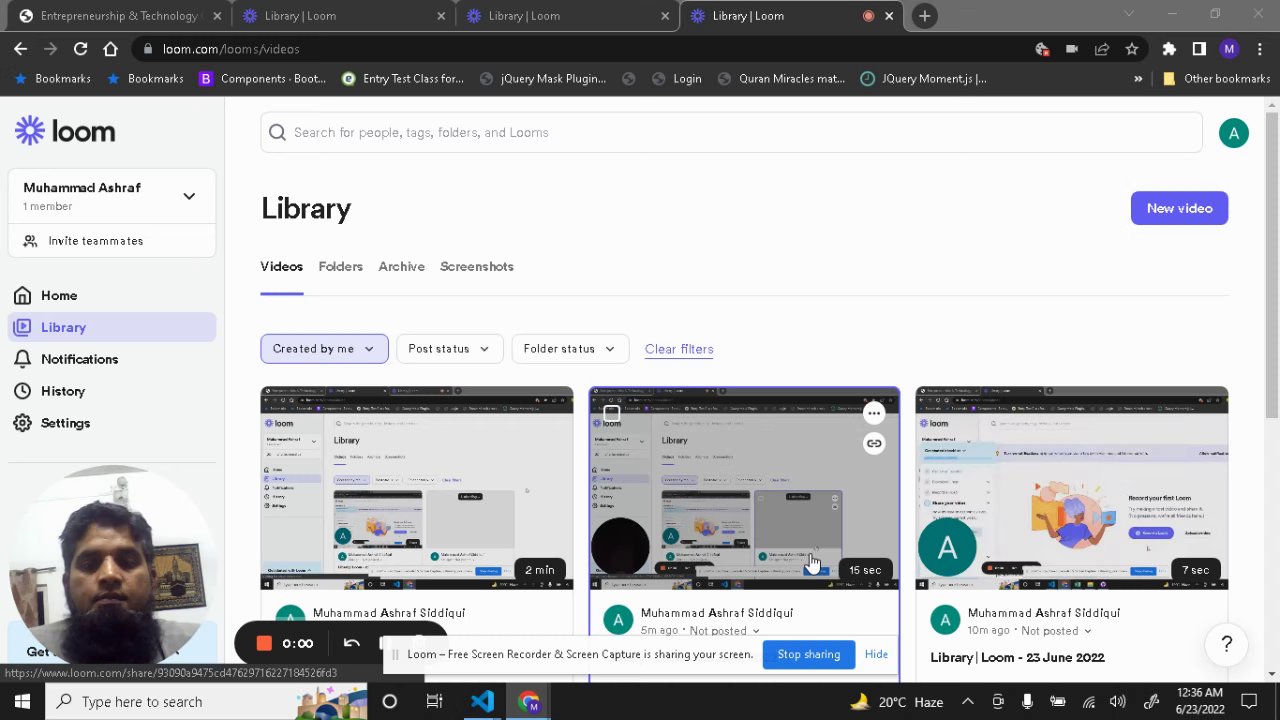The width and height of the screenshot is (1280, 720).
Task: Switch to the Archive tab
Action: (x=401, y=266)
